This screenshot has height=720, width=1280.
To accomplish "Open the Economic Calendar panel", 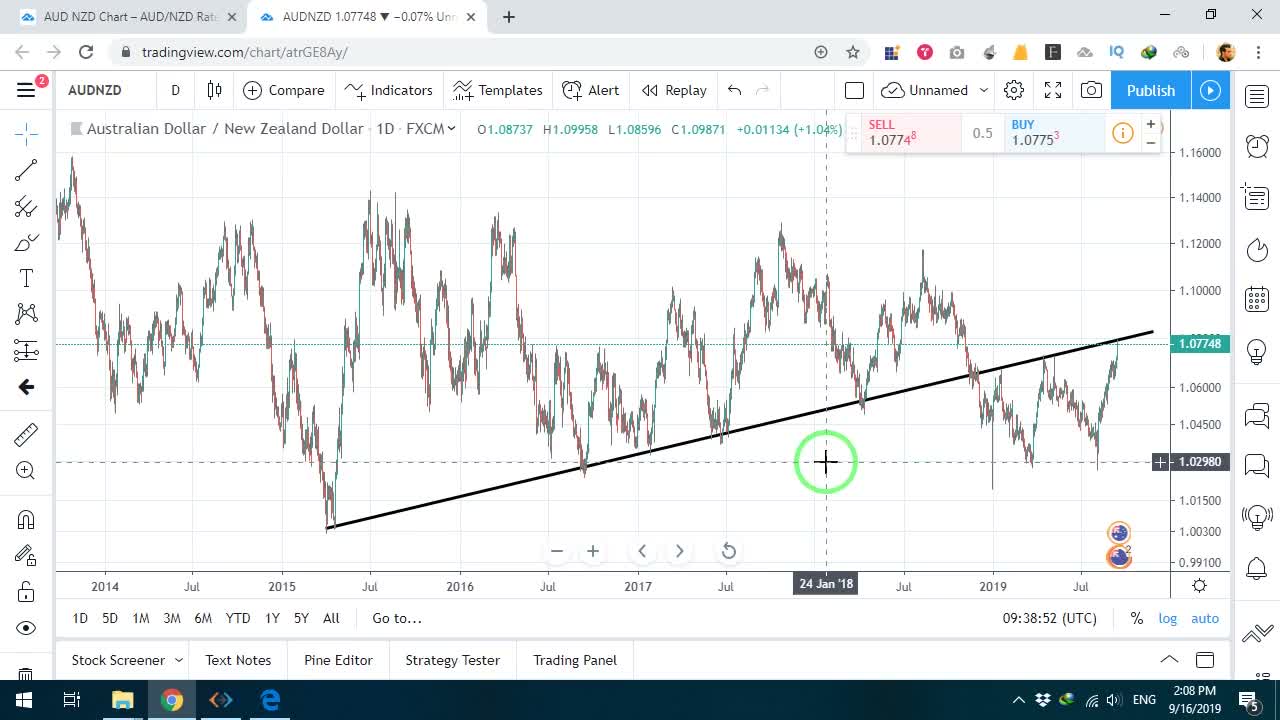I will (1257, 299).
